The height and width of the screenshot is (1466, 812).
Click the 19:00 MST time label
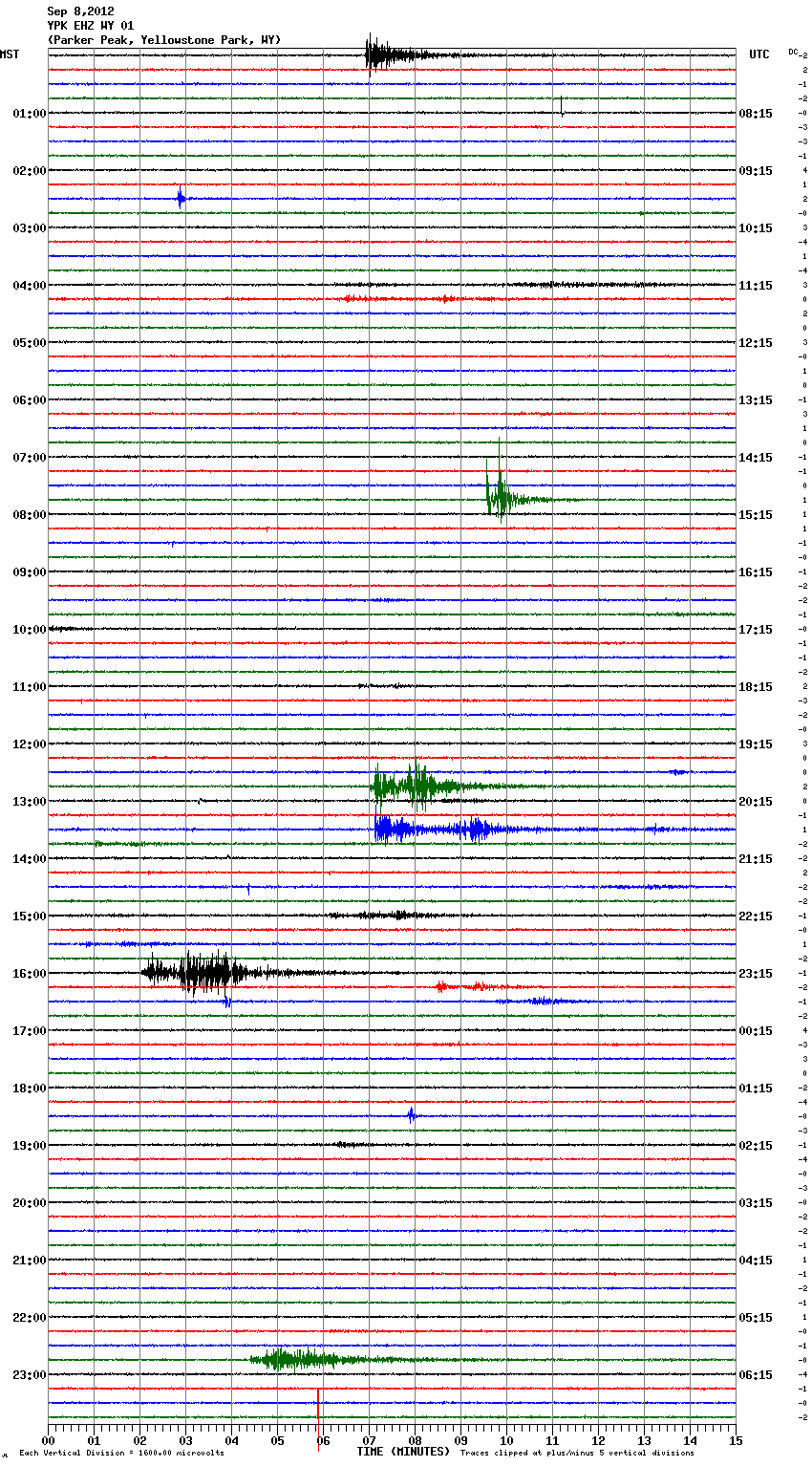(x=30, y=1146)
